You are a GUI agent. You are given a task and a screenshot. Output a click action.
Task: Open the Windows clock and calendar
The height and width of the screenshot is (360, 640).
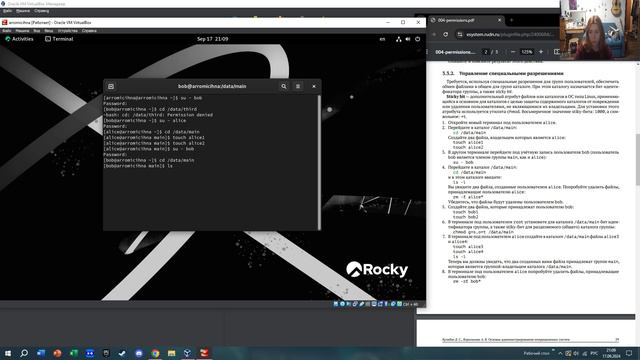(611, 353)
